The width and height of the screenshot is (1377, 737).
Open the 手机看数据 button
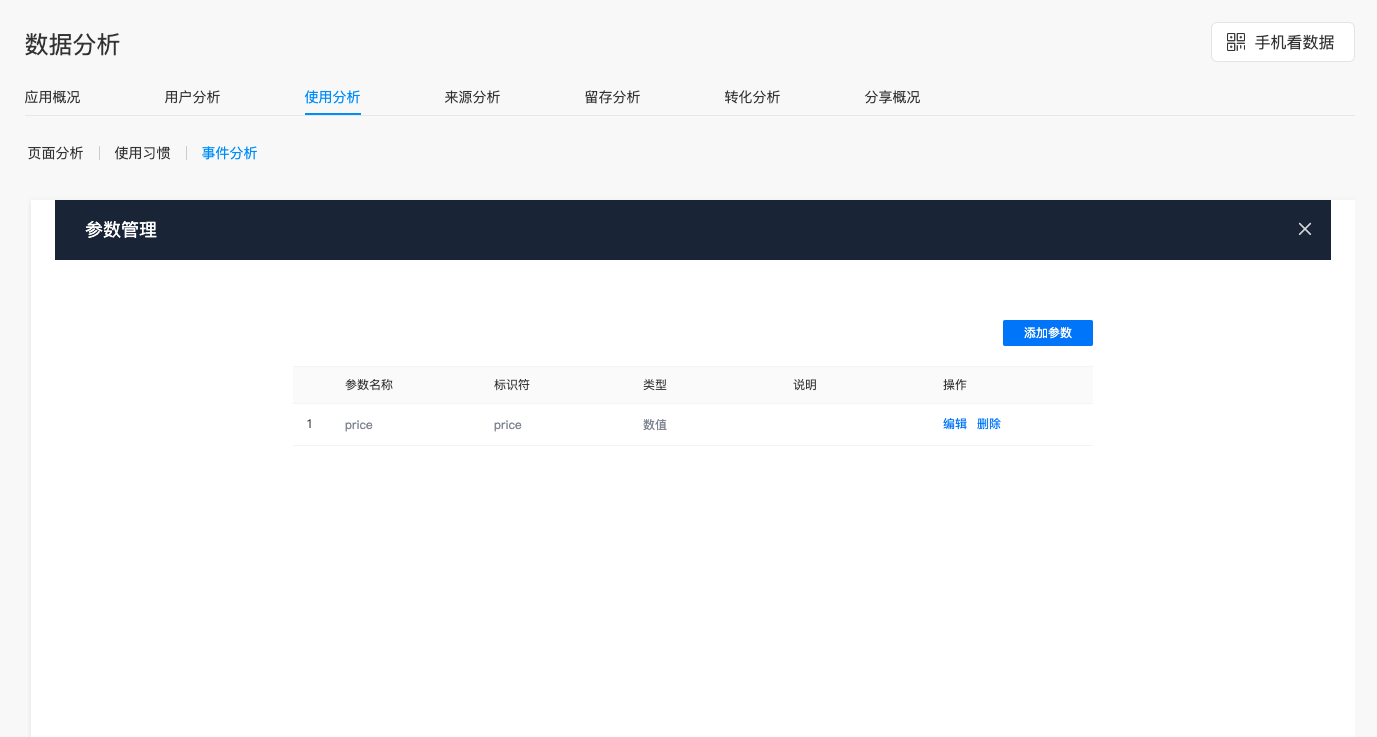[1282, 42]
